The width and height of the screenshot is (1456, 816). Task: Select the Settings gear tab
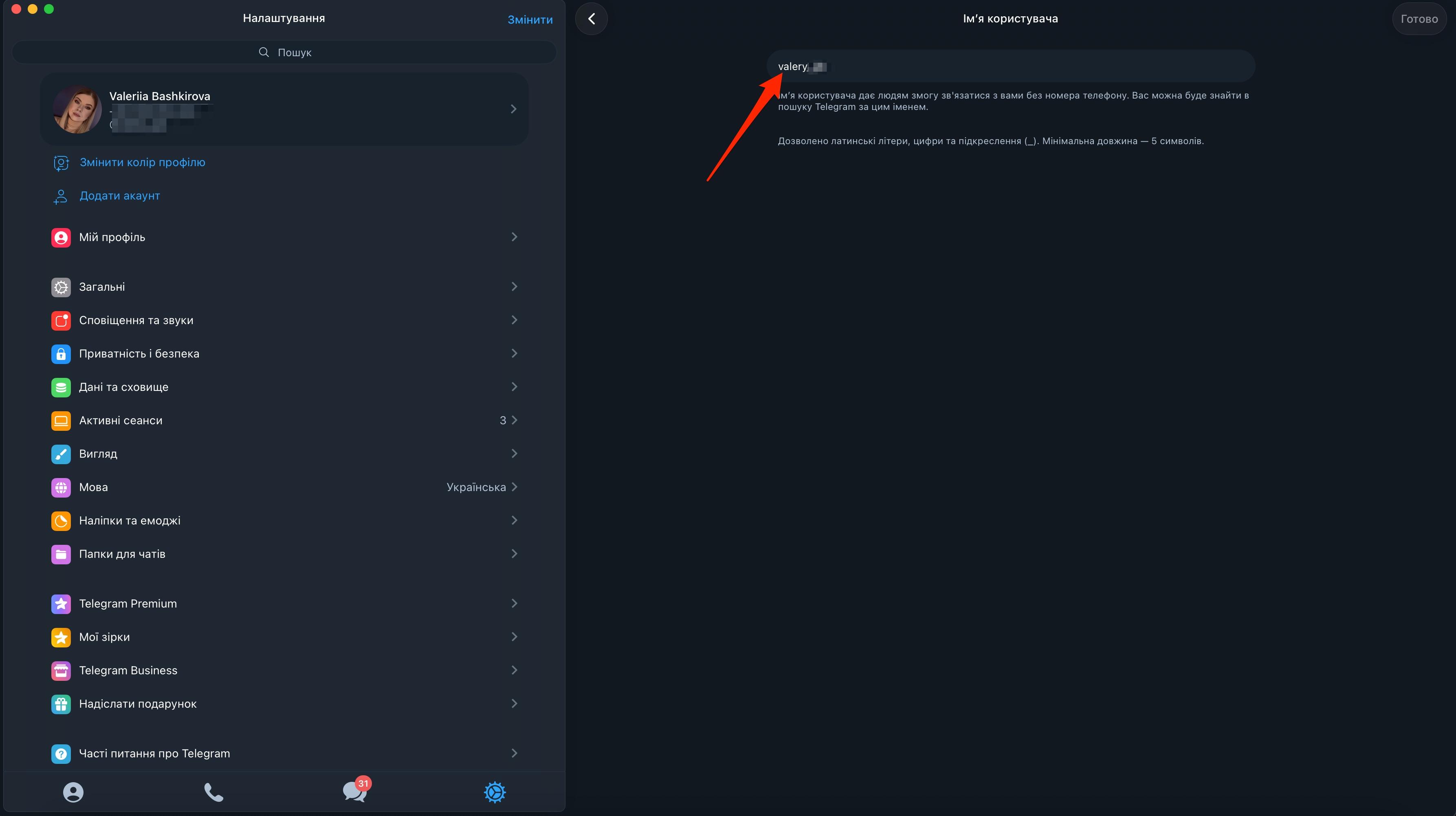point(495,792)
